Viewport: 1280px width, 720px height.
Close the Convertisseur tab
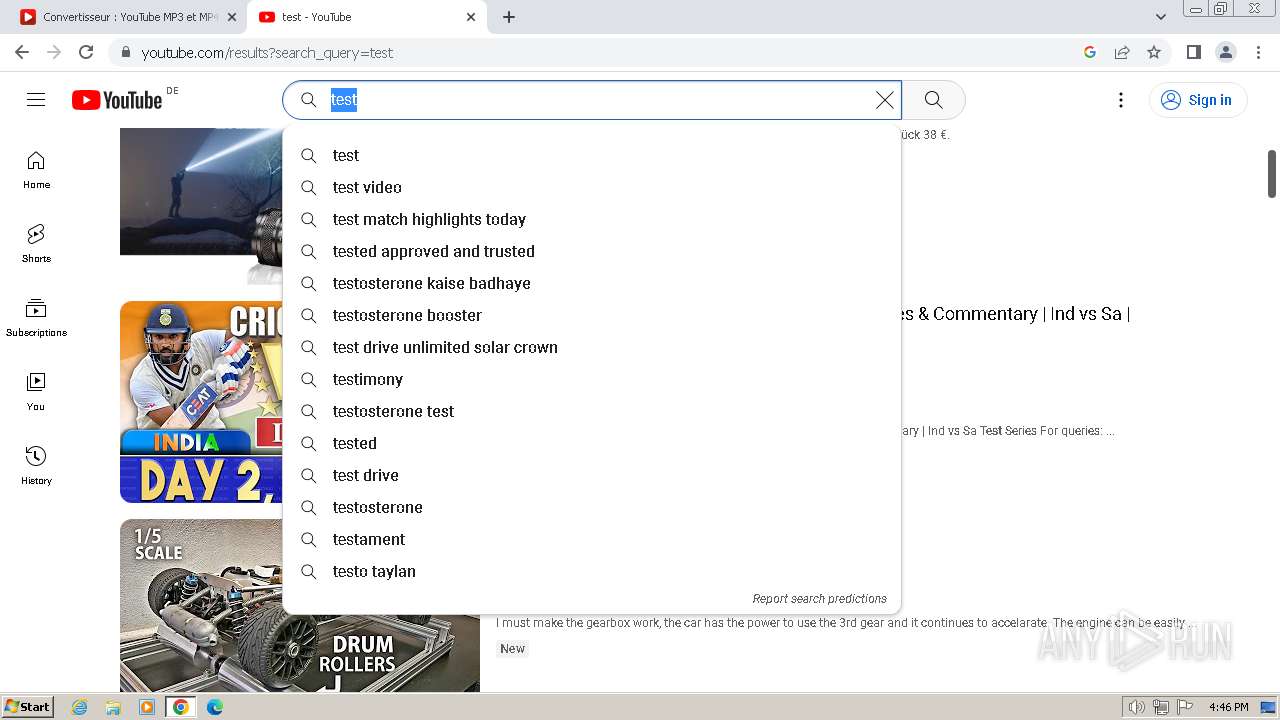click(x=231, y=17)
